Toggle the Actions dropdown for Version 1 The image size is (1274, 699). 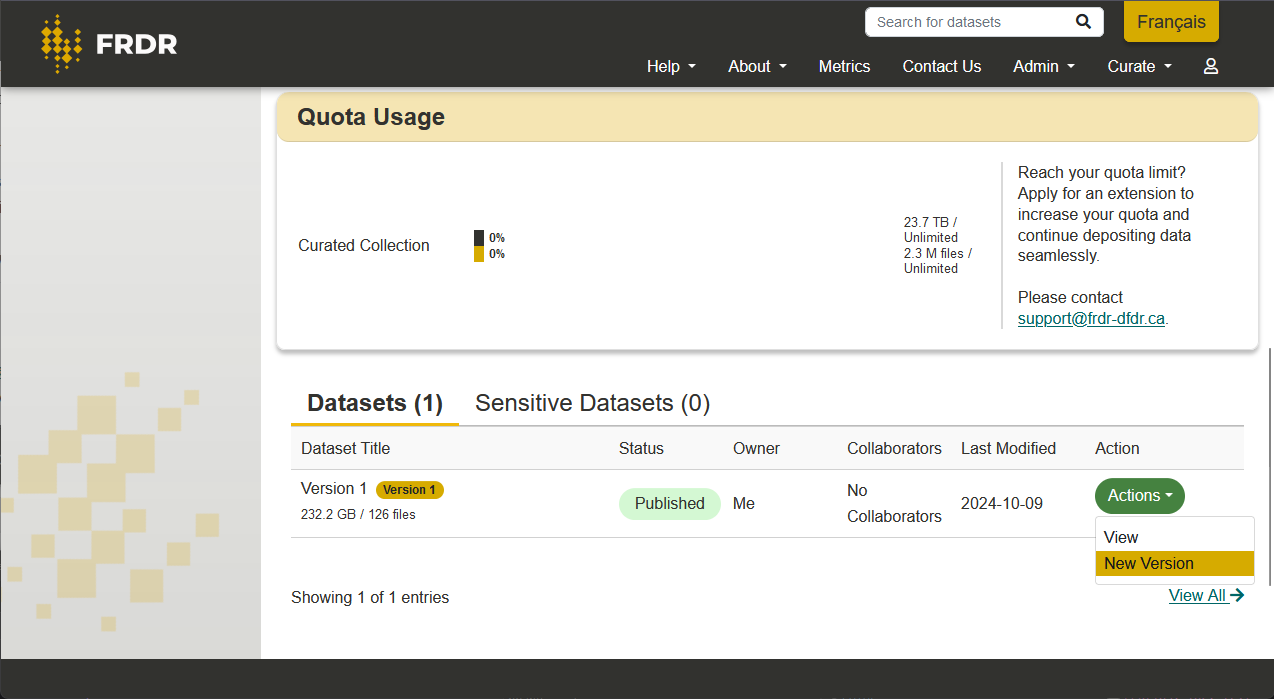pos(1140,496)
